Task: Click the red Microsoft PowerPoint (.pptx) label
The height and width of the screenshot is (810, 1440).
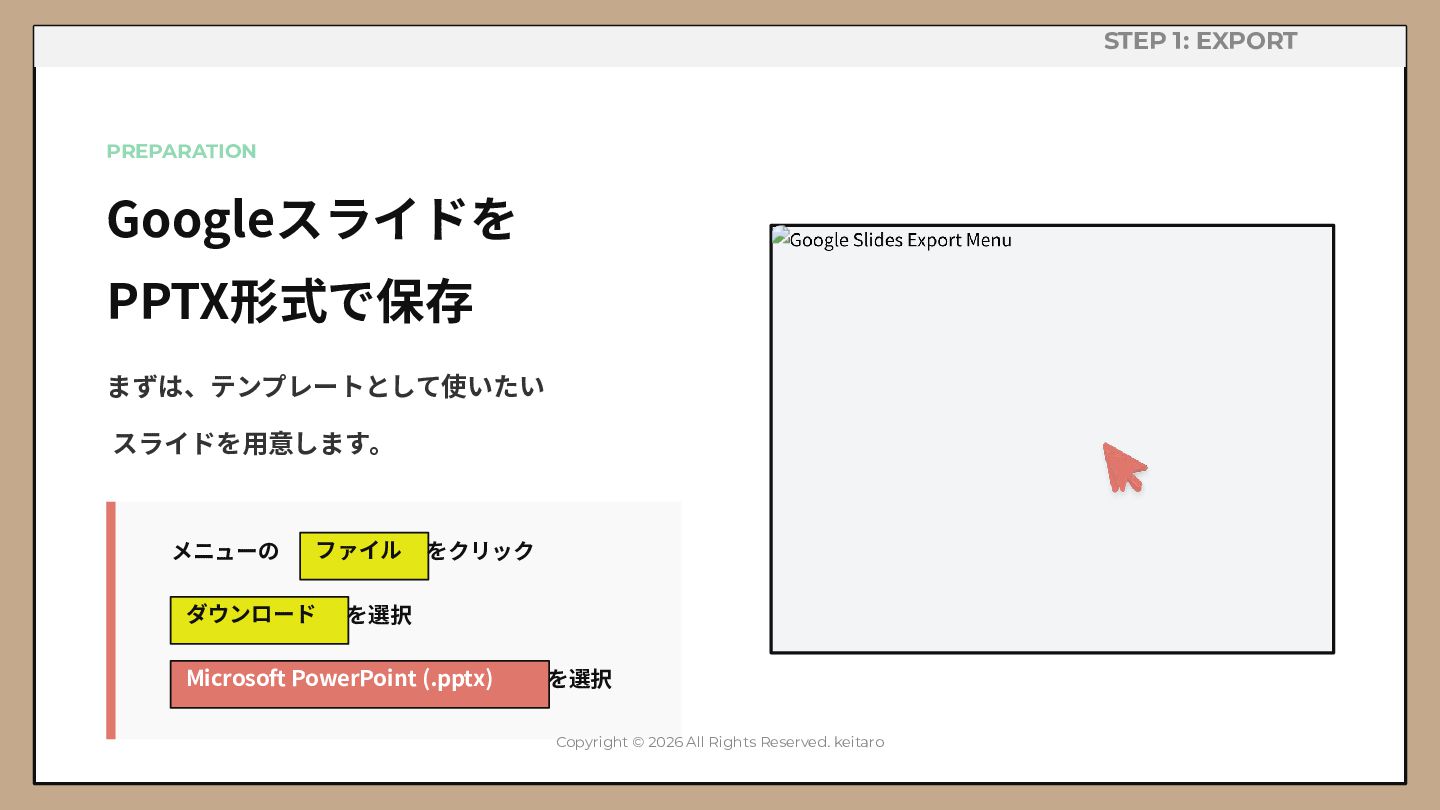Action: coord(360,684)
